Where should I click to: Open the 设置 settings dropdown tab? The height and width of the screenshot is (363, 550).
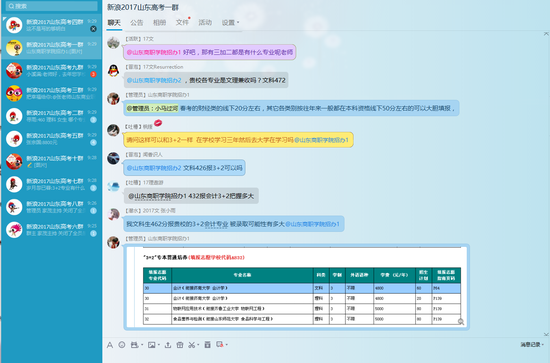pyautogui.click(x=230, y=23)
